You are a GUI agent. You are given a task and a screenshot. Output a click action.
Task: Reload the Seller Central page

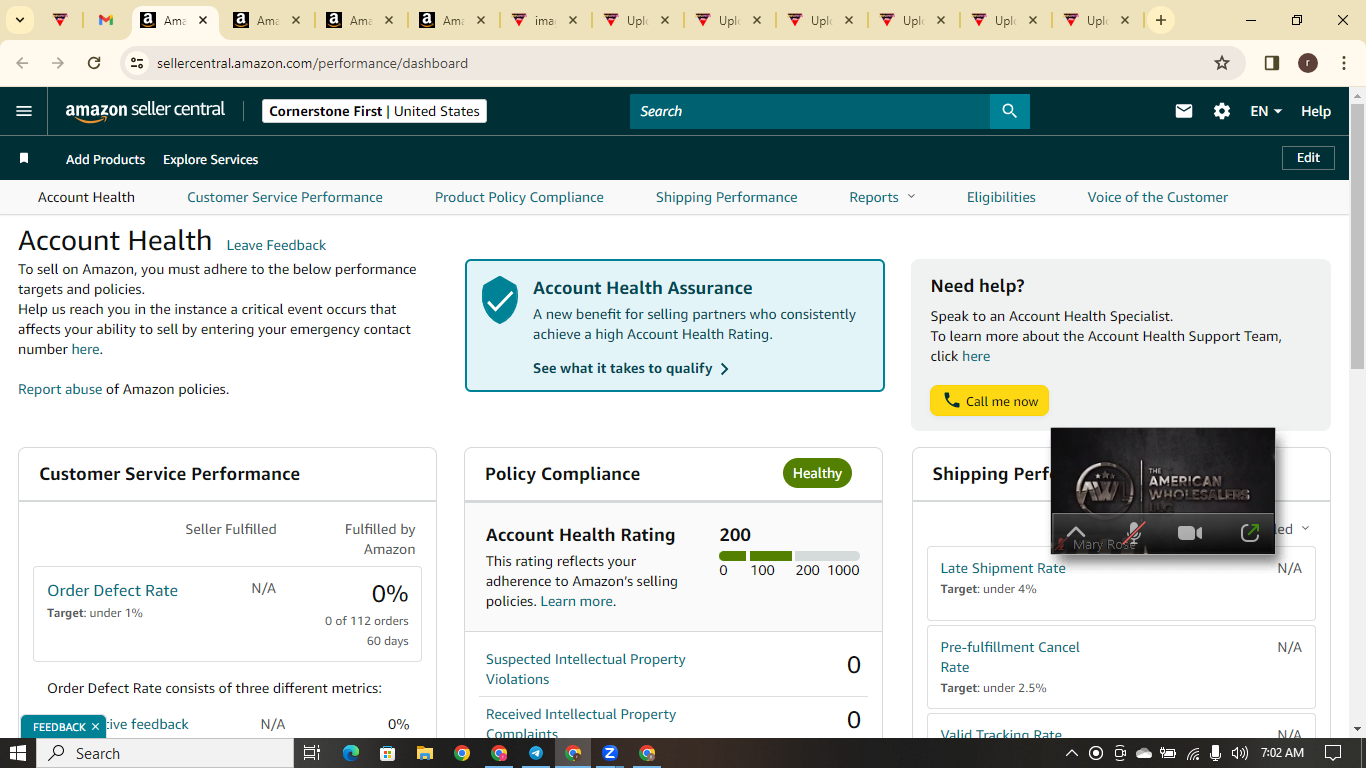[94, 63]
